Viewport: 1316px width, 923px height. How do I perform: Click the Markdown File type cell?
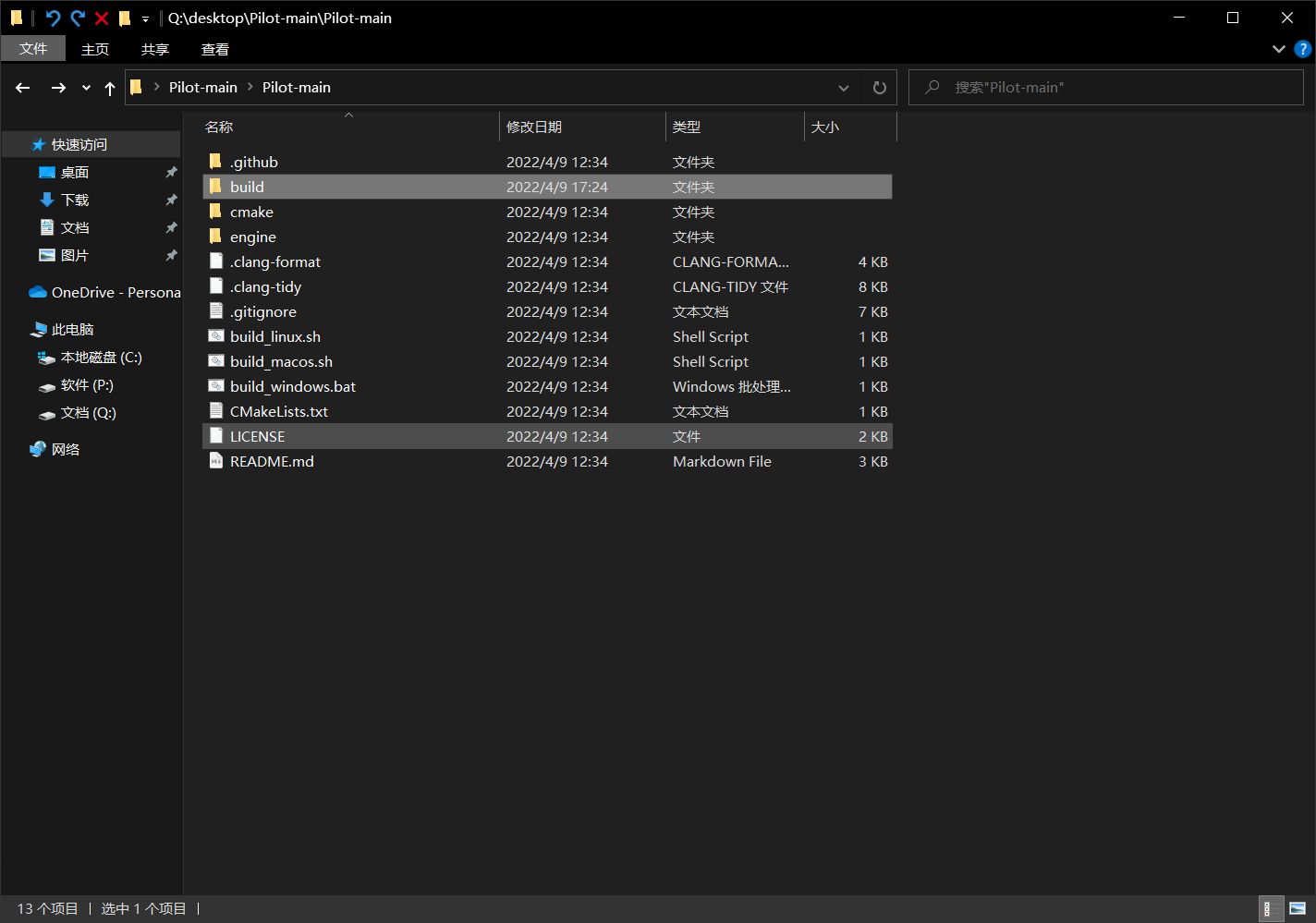click(722, 462)
